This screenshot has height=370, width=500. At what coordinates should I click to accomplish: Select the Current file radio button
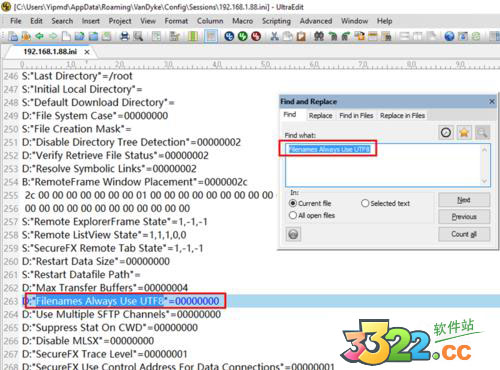point(293,203)
